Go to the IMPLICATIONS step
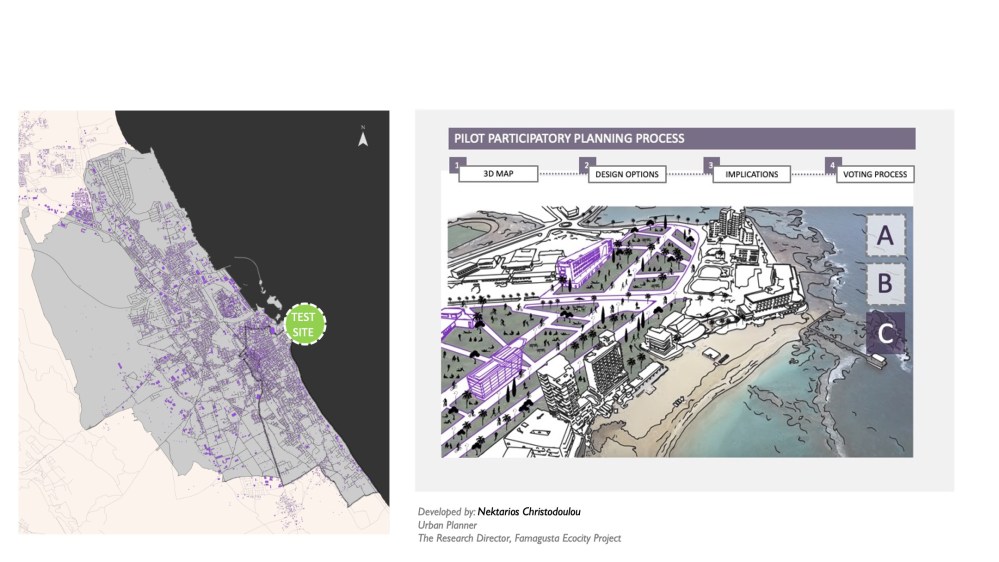The image size is (999, 562). click(751, 174)
